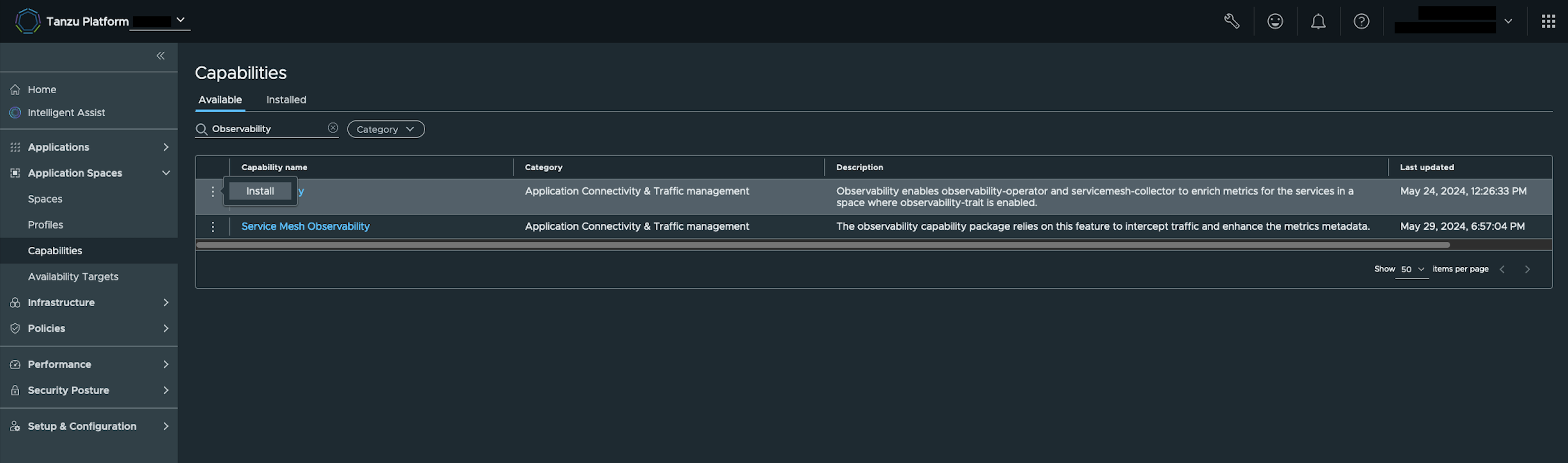Open the Category filter dropdown
Image resolution: width=1568 pixels, height=463 pixels.
click(386, 129)
